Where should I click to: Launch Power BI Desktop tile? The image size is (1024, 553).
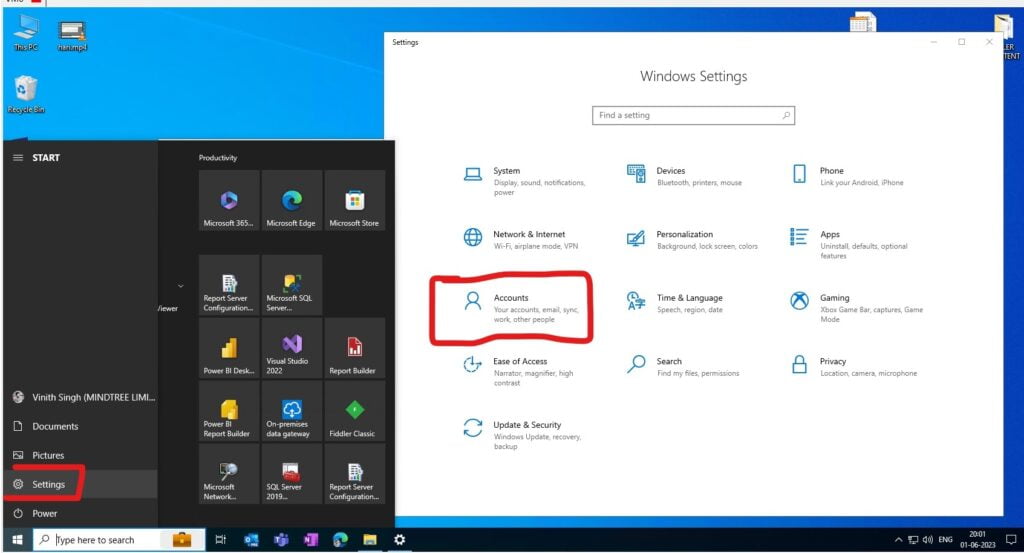click(x=229, y=348)
